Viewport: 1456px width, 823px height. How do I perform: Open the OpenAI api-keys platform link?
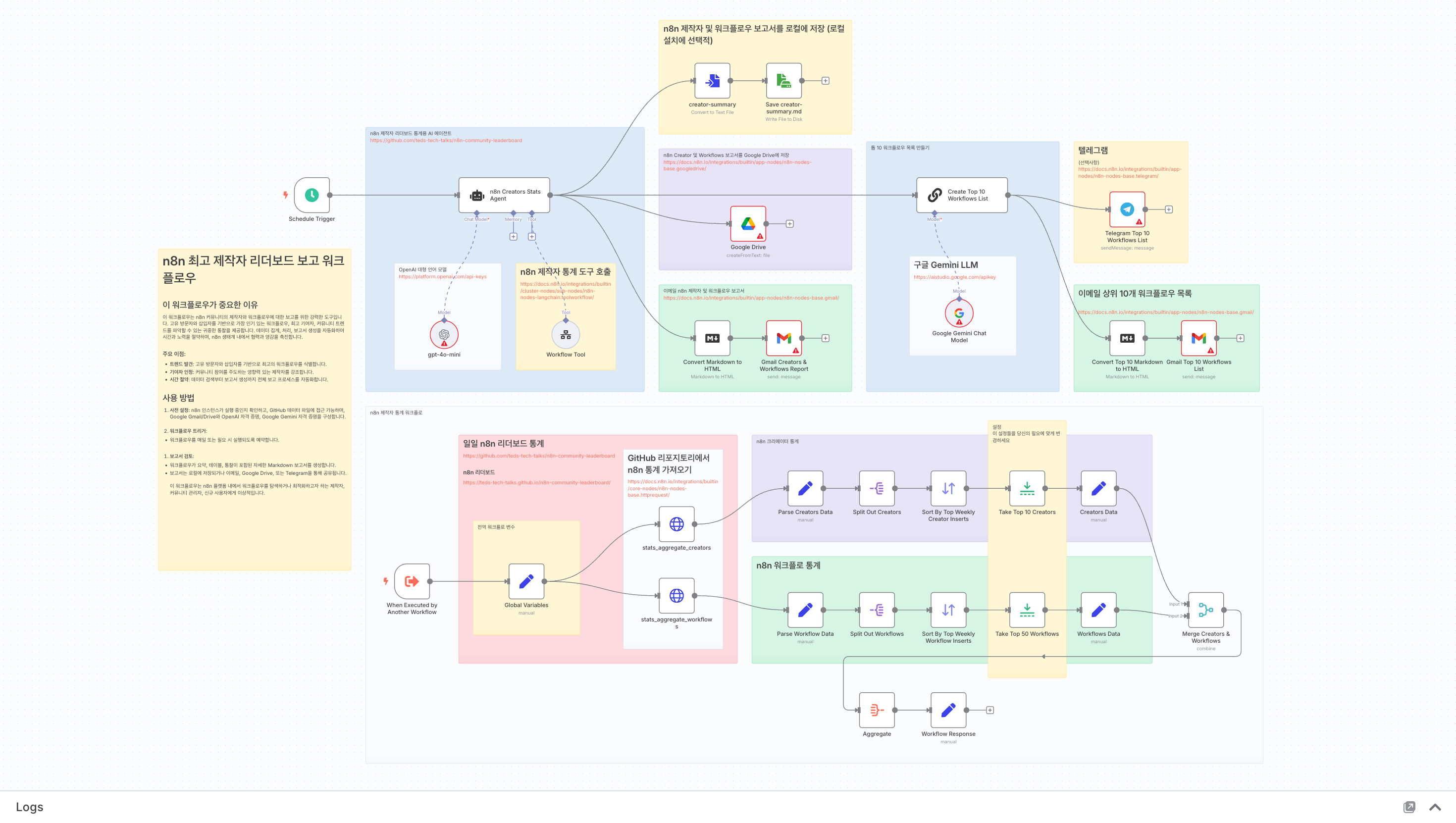coord(443,277)
